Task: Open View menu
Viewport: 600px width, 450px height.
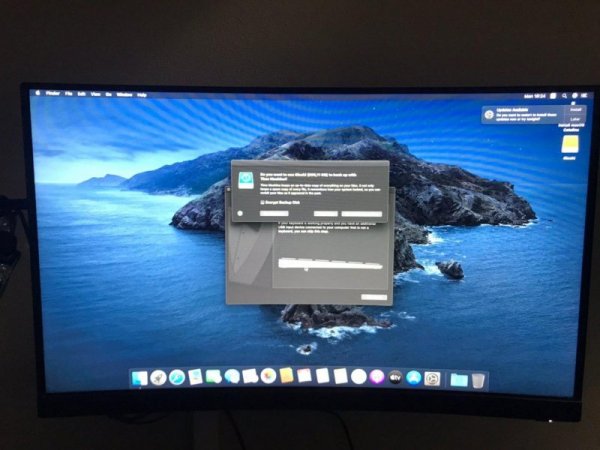Action: 95,94
